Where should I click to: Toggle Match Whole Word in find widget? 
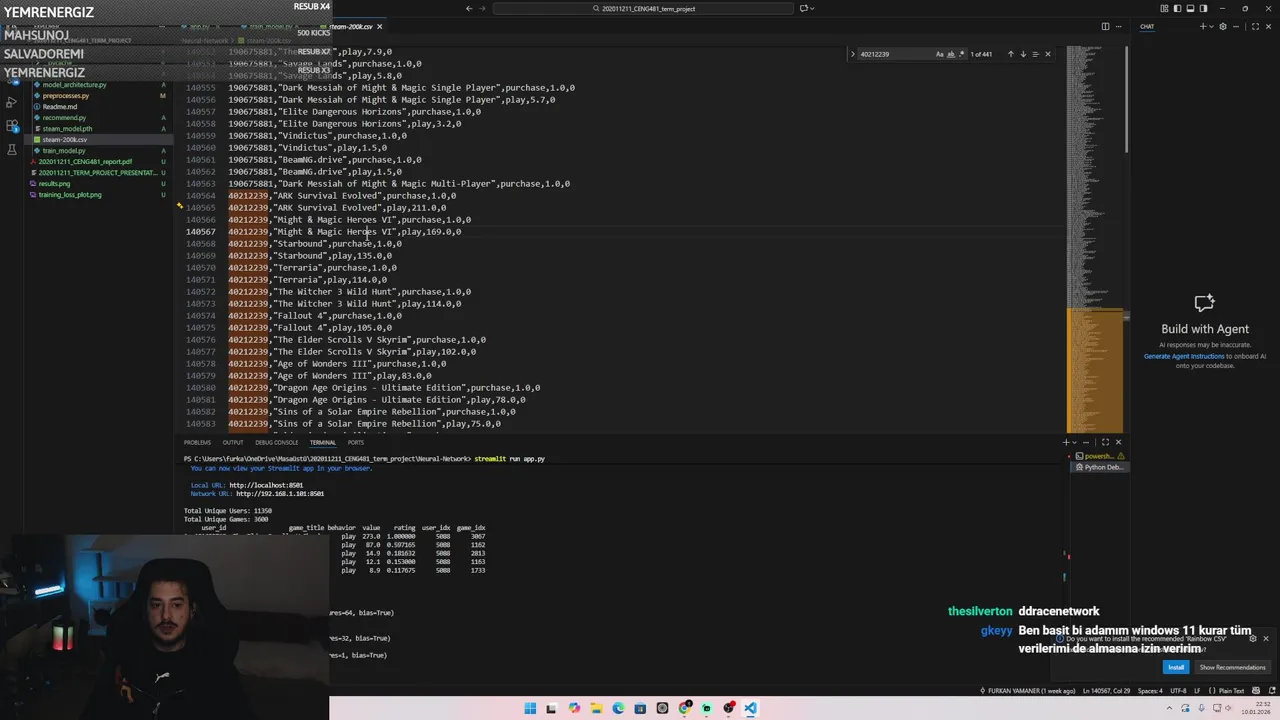[x=951, y=54]
